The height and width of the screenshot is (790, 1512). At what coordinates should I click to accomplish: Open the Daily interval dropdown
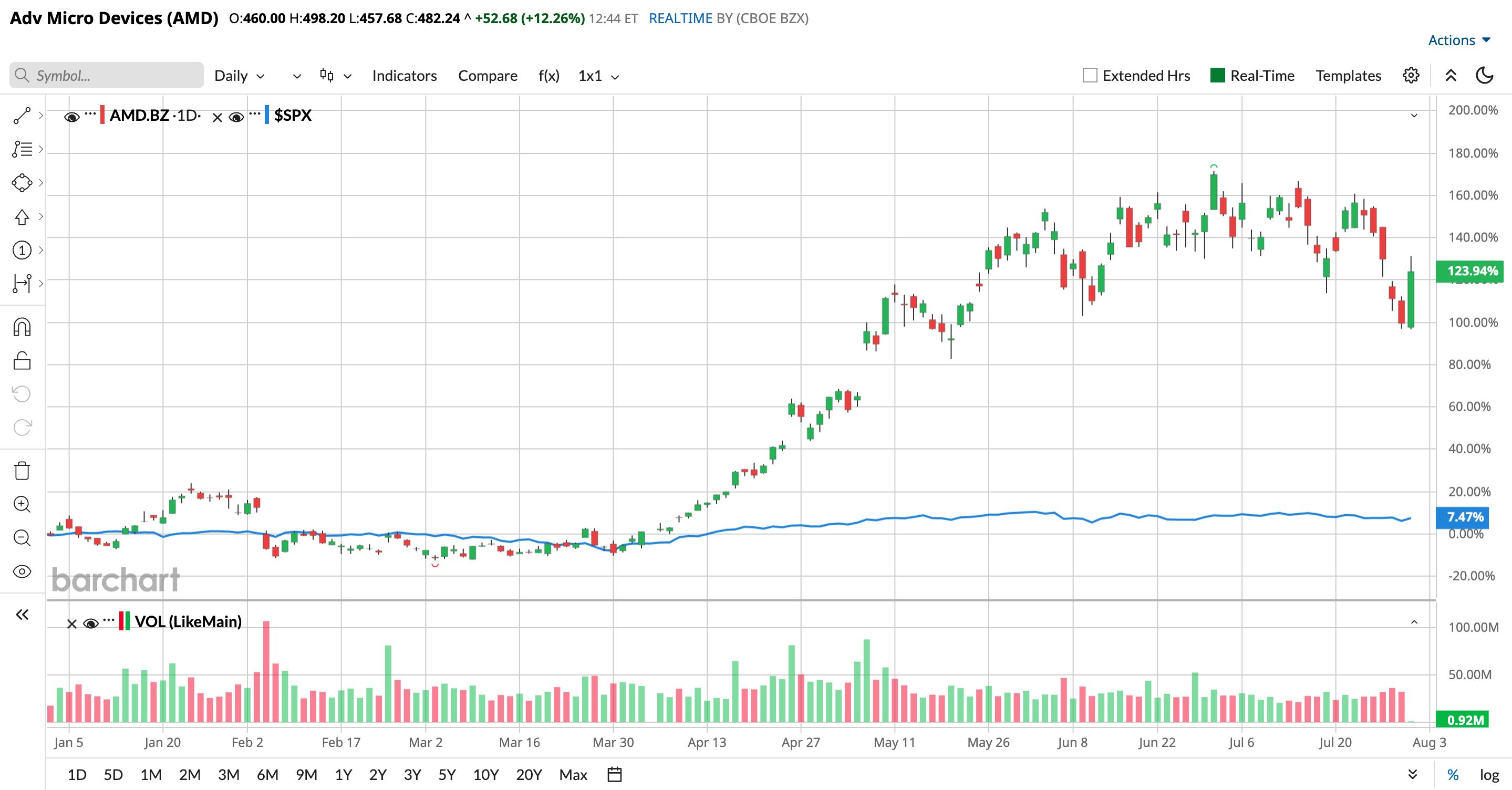coord(240,76)
